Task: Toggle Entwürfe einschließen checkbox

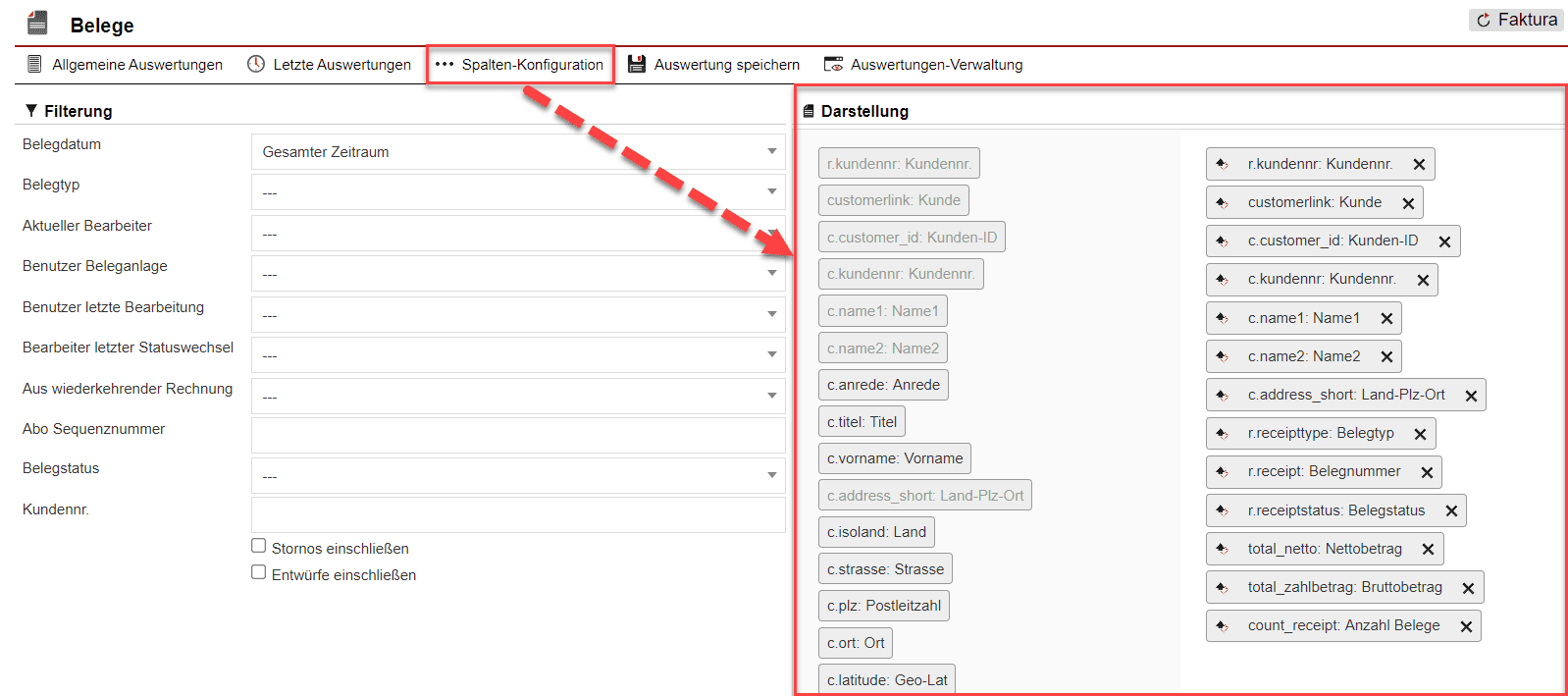Action: [259, 572]
